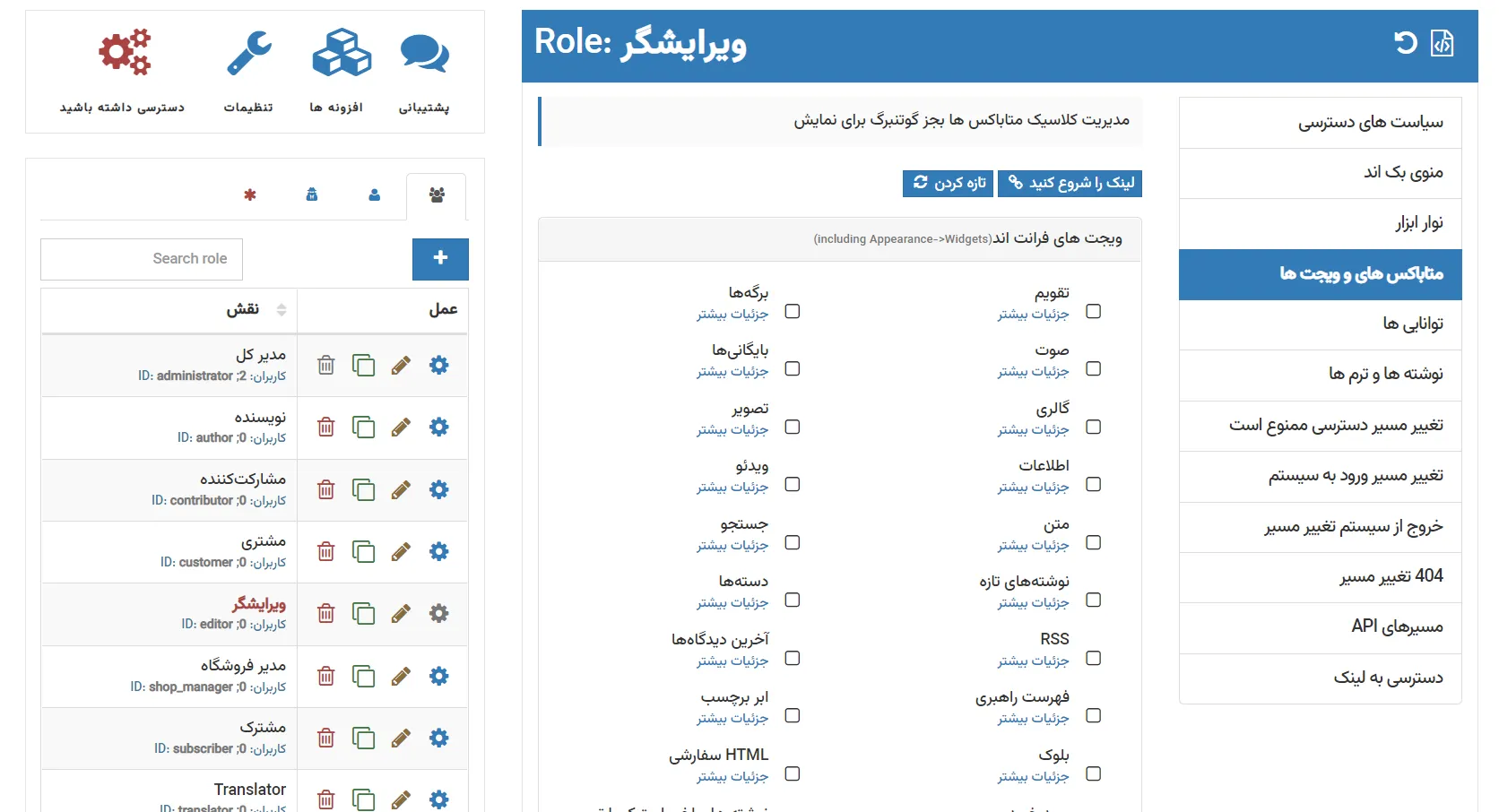This screenshot has width=1499, height=812.
Task: Manage the subscriber role via gear icon
Action: click(438, 738)
